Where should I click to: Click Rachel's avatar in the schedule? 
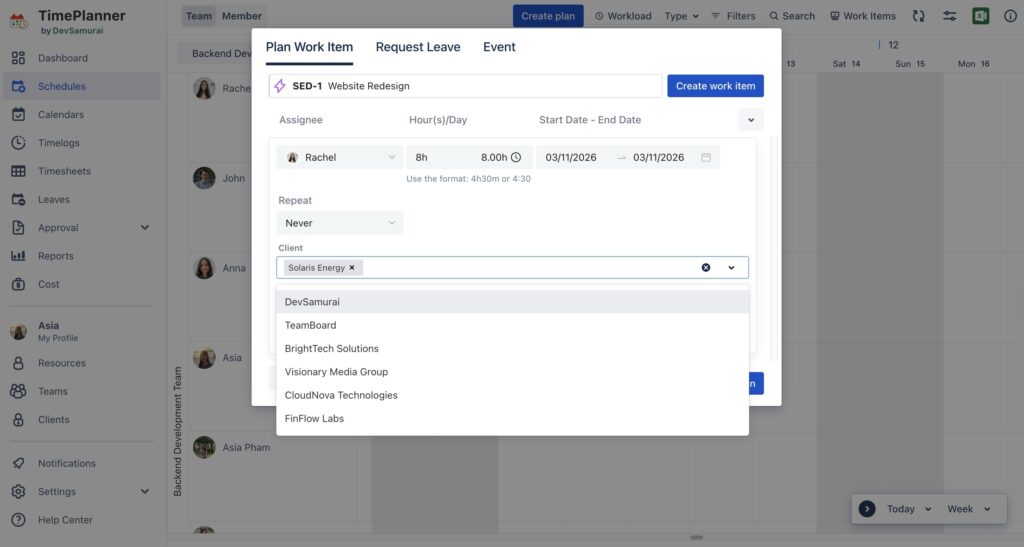[x=204, y=88]
